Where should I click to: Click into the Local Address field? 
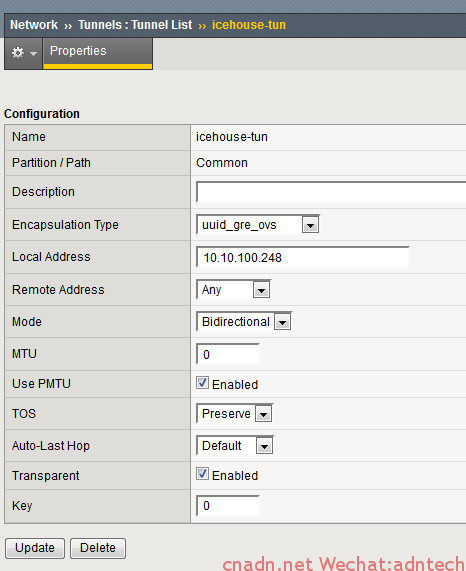point(303,257)
